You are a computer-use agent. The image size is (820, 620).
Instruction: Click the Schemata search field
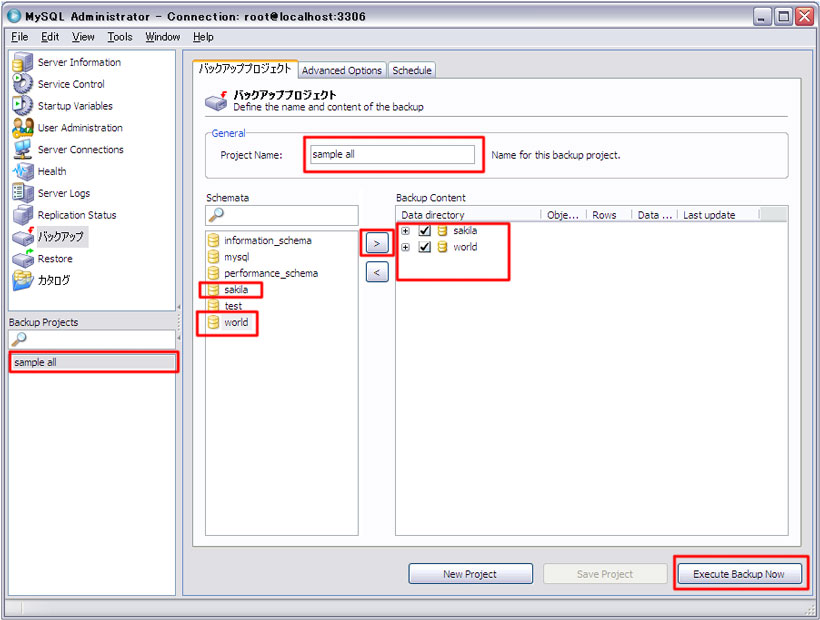click(x=282, y=215)
